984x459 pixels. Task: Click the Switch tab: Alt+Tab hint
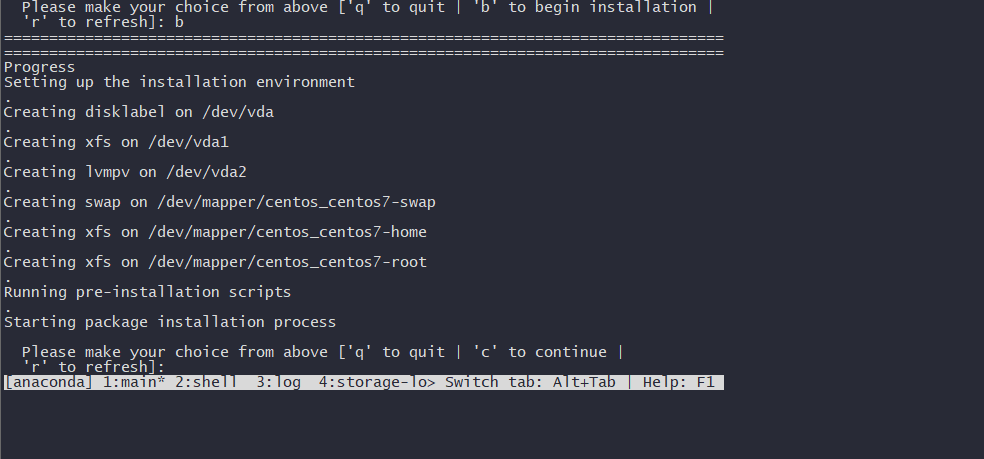click(530, 382)
